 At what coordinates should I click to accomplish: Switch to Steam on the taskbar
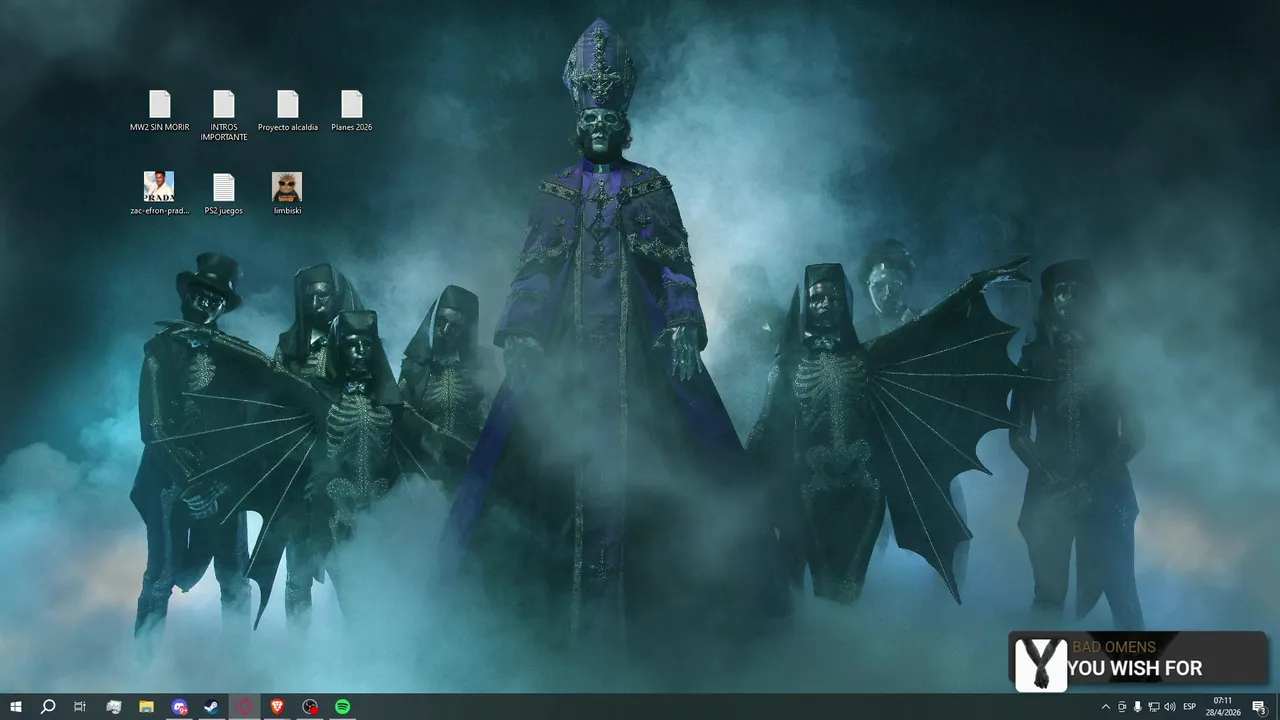(211, 707)
